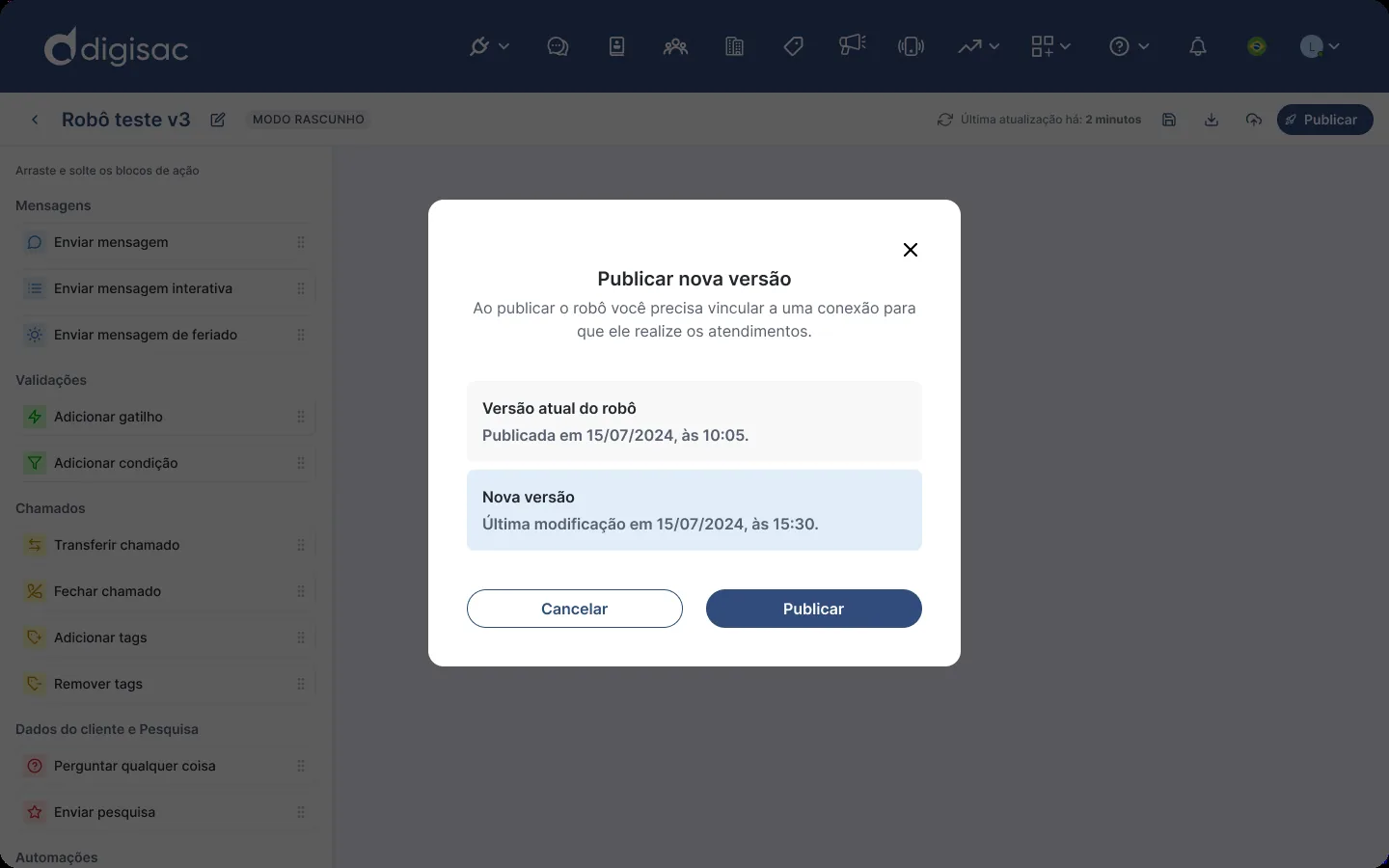The height and width of the screenshot is (868, 1389).
Task: Open the campaigns megaphone icon
Action: 852,46
